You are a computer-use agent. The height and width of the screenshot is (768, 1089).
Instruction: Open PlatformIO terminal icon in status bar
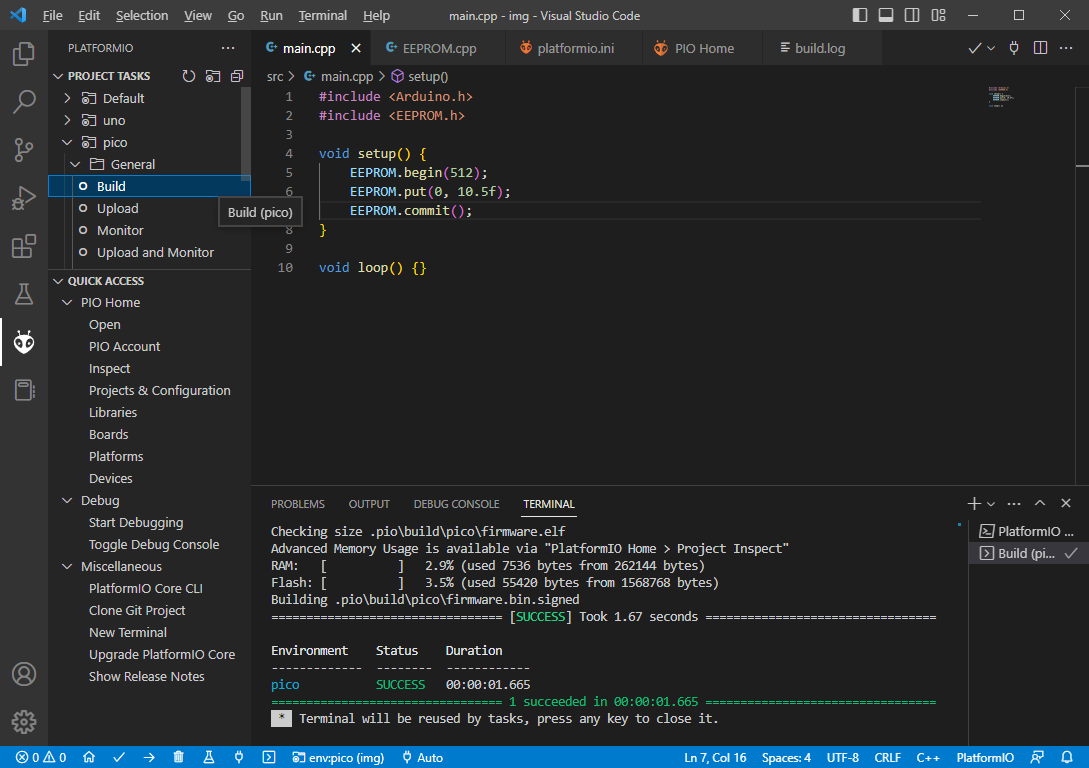point(269,758)
